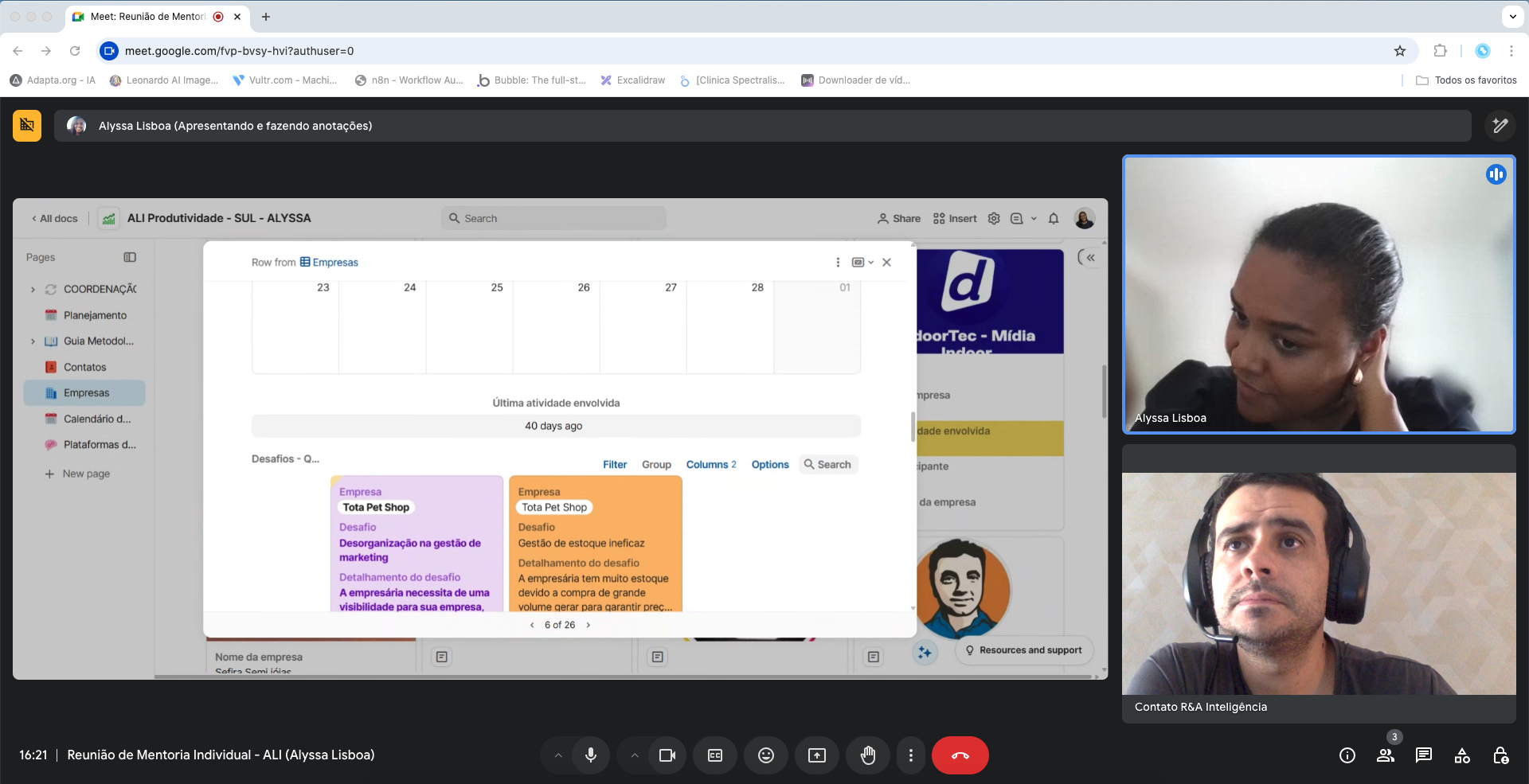Go forward in the browser
This screenshot has width=1529, height=784.
point(46,51)
